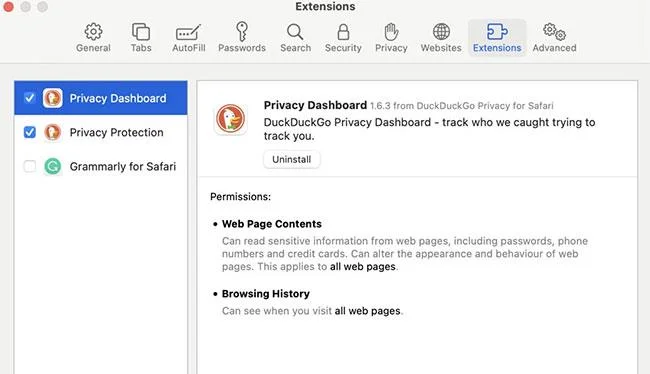Uncheck the Privacy Protection extension checkbox

[x=29, y=132]
